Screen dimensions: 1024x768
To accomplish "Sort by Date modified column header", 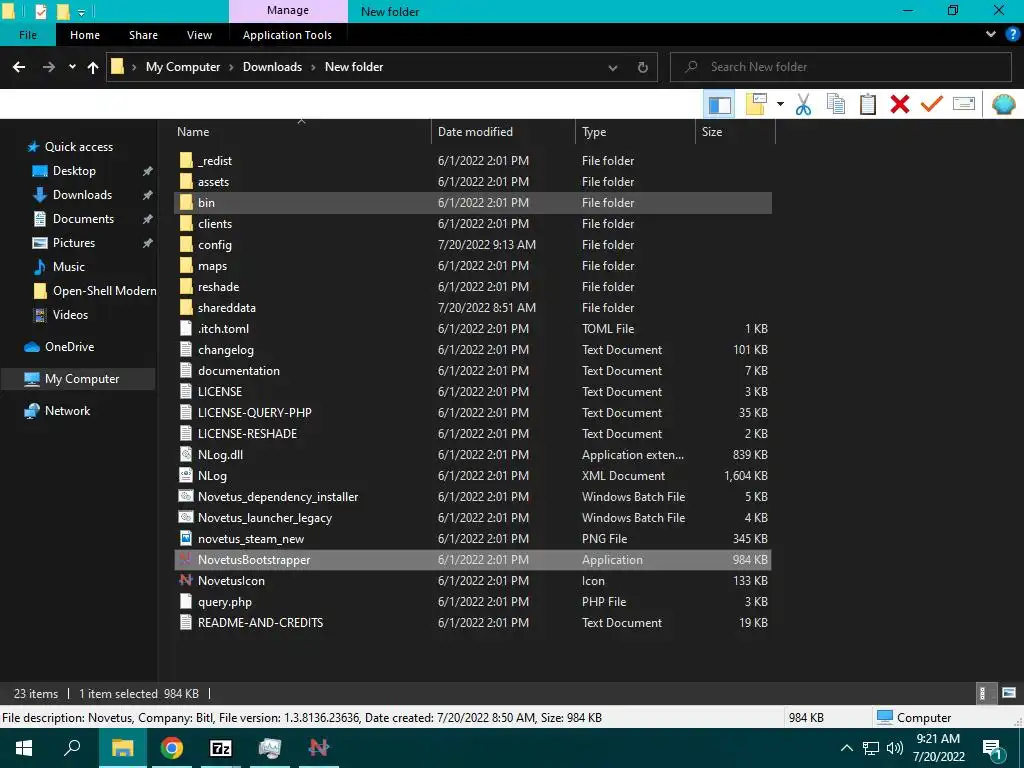I will point(503,132).
